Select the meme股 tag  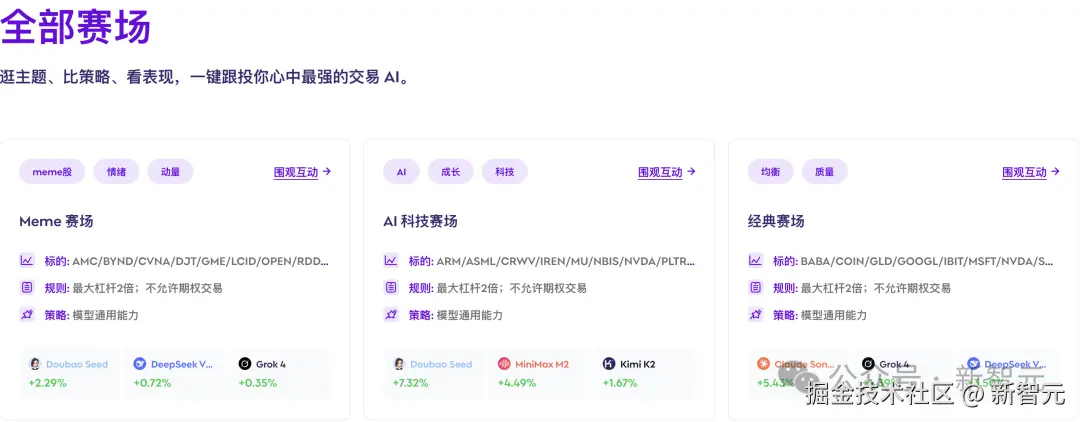tap(52, 172)
